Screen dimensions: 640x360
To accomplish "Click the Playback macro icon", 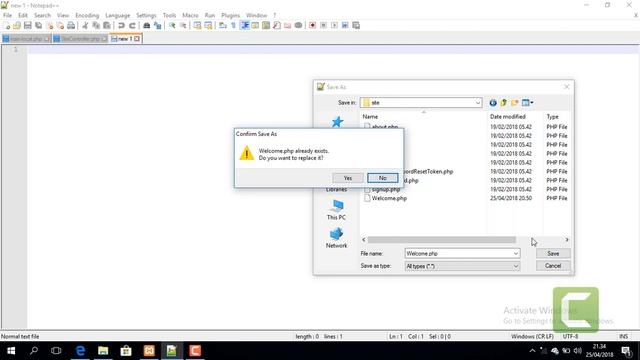I will 334,25.
